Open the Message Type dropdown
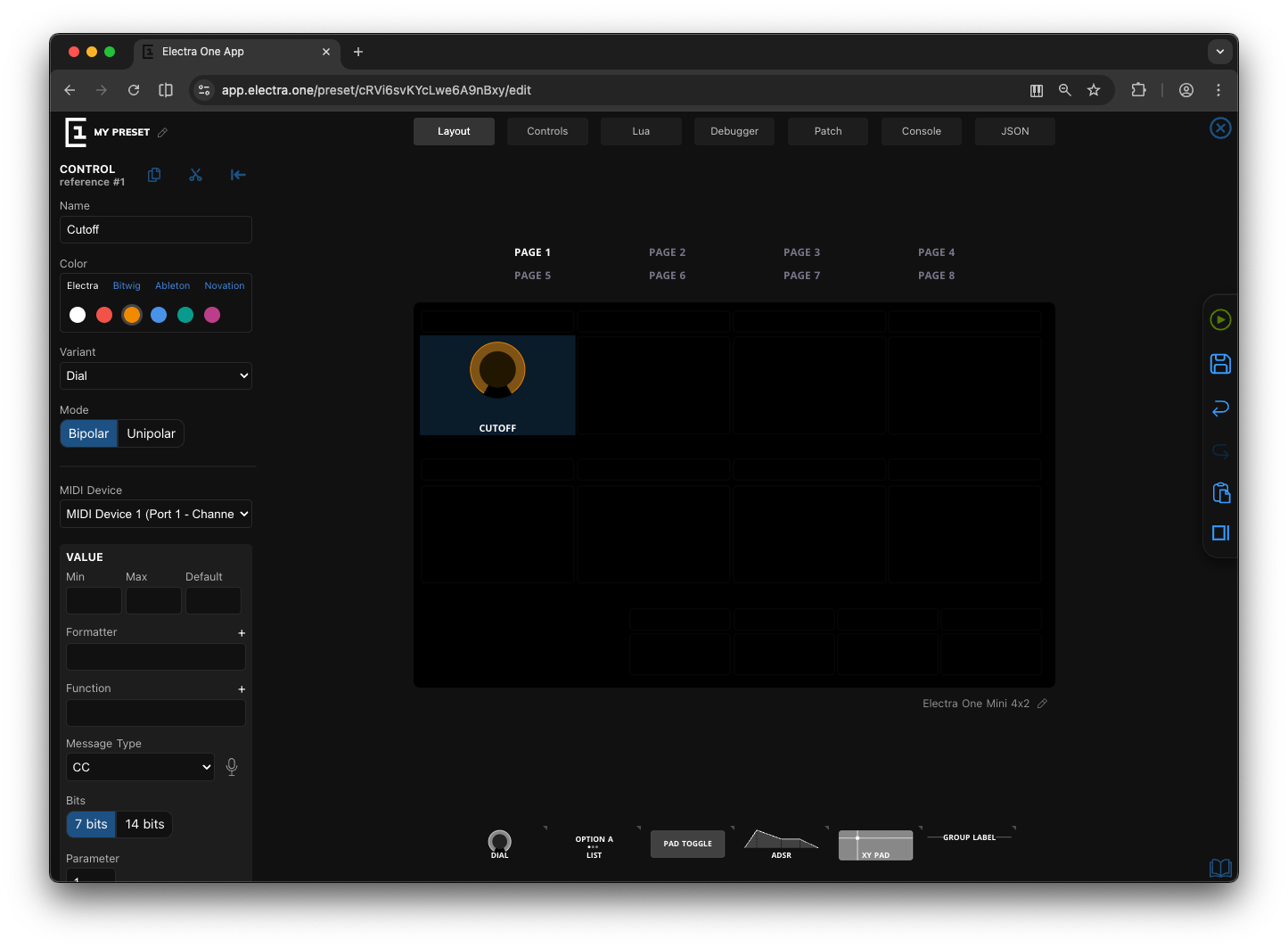The height and width of the screenshot is (948, 1288). 141,767
